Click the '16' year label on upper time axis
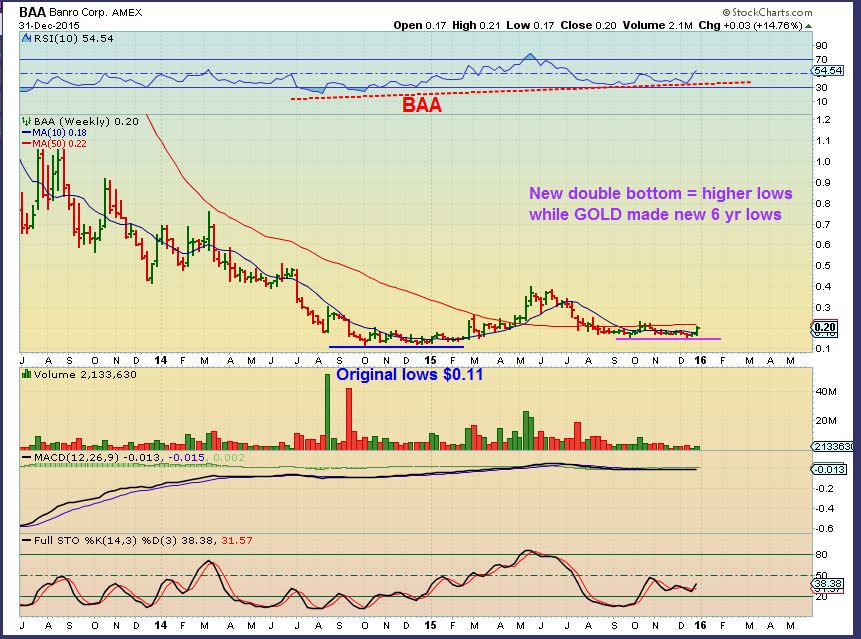 tap(700, 360)
